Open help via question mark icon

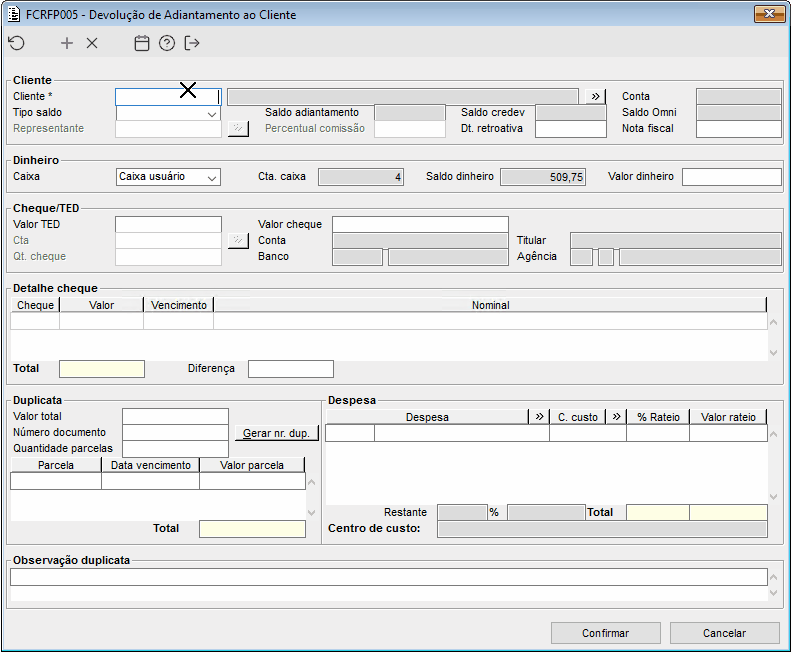pos(167,43)
